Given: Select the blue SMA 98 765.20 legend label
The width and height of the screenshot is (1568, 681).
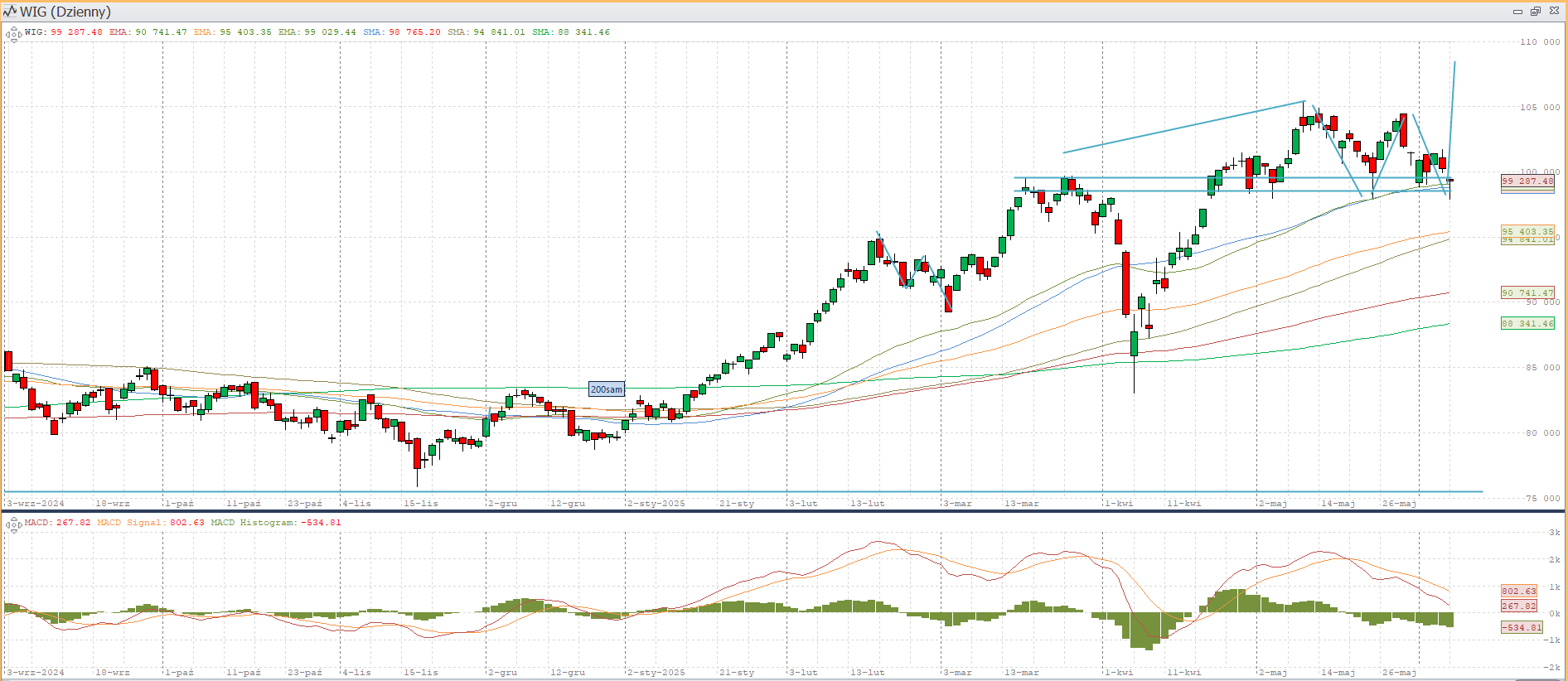Looking at the screenshot, I should point(402,32).
